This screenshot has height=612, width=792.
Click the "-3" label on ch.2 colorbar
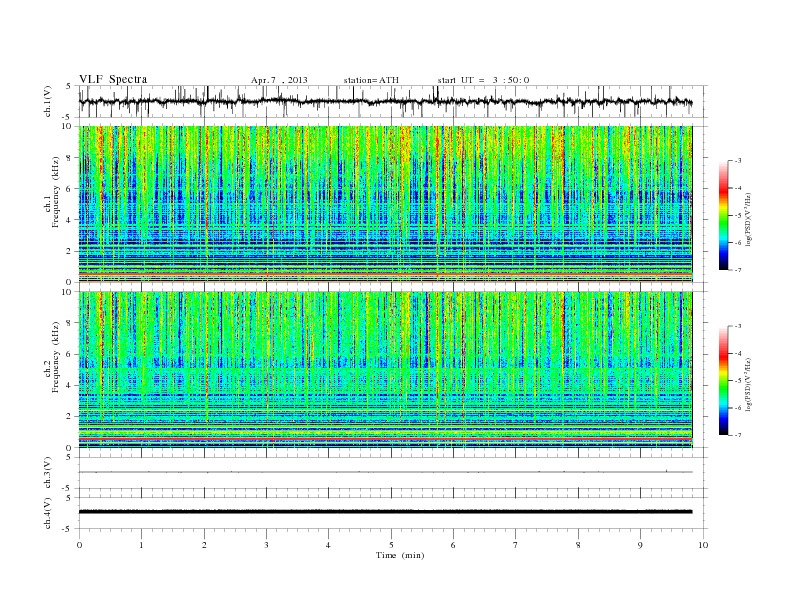[738, 326]
